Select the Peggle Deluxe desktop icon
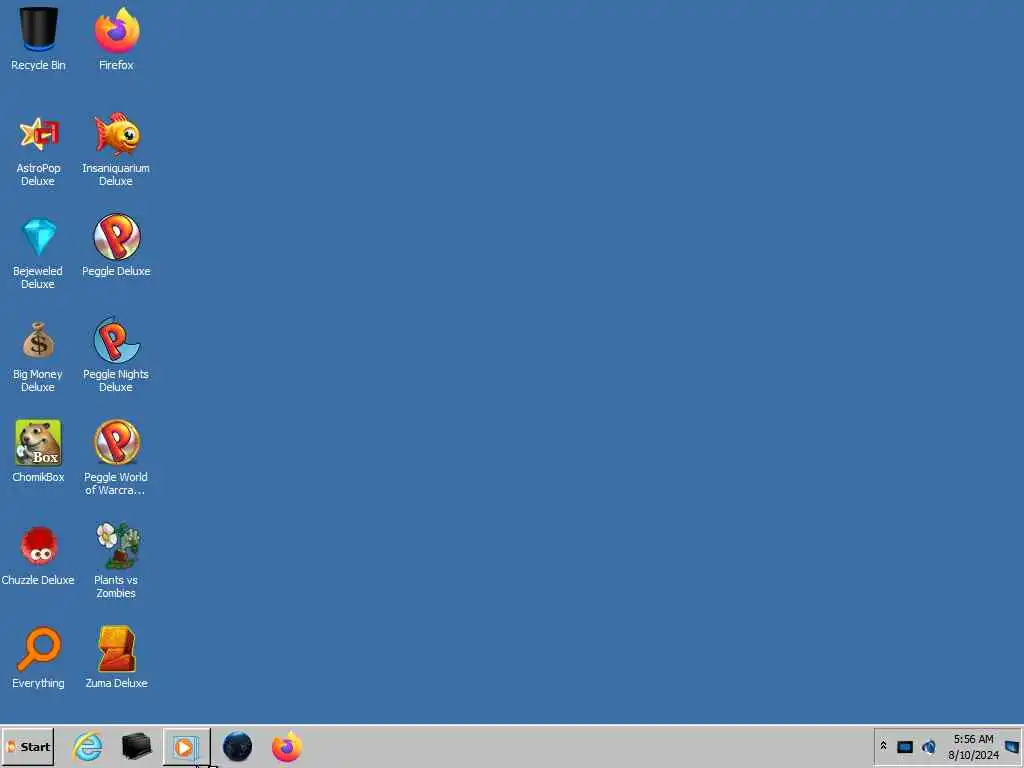 coord(116,247)
